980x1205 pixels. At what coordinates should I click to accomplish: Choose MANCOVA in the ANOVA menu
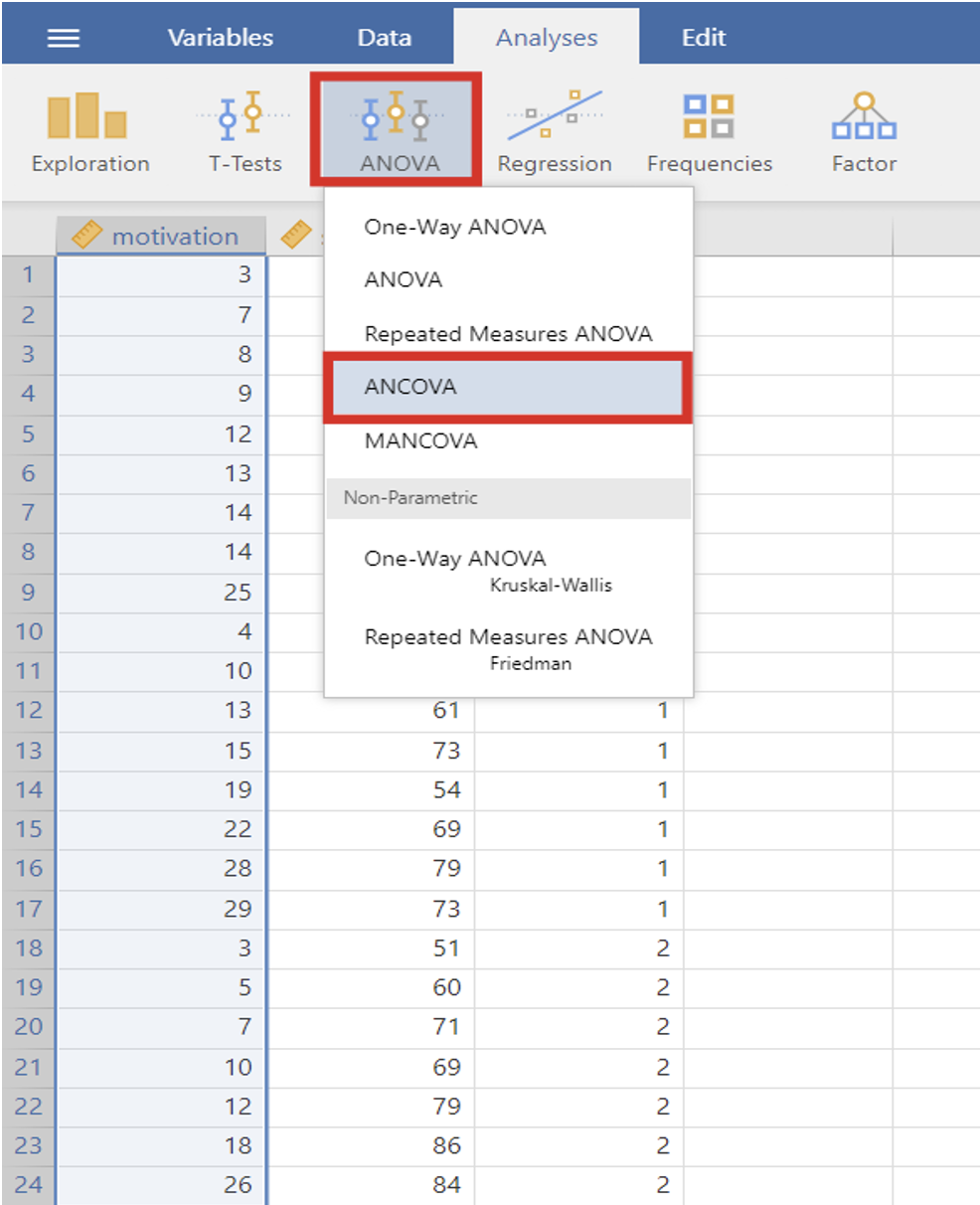(420, 440)
